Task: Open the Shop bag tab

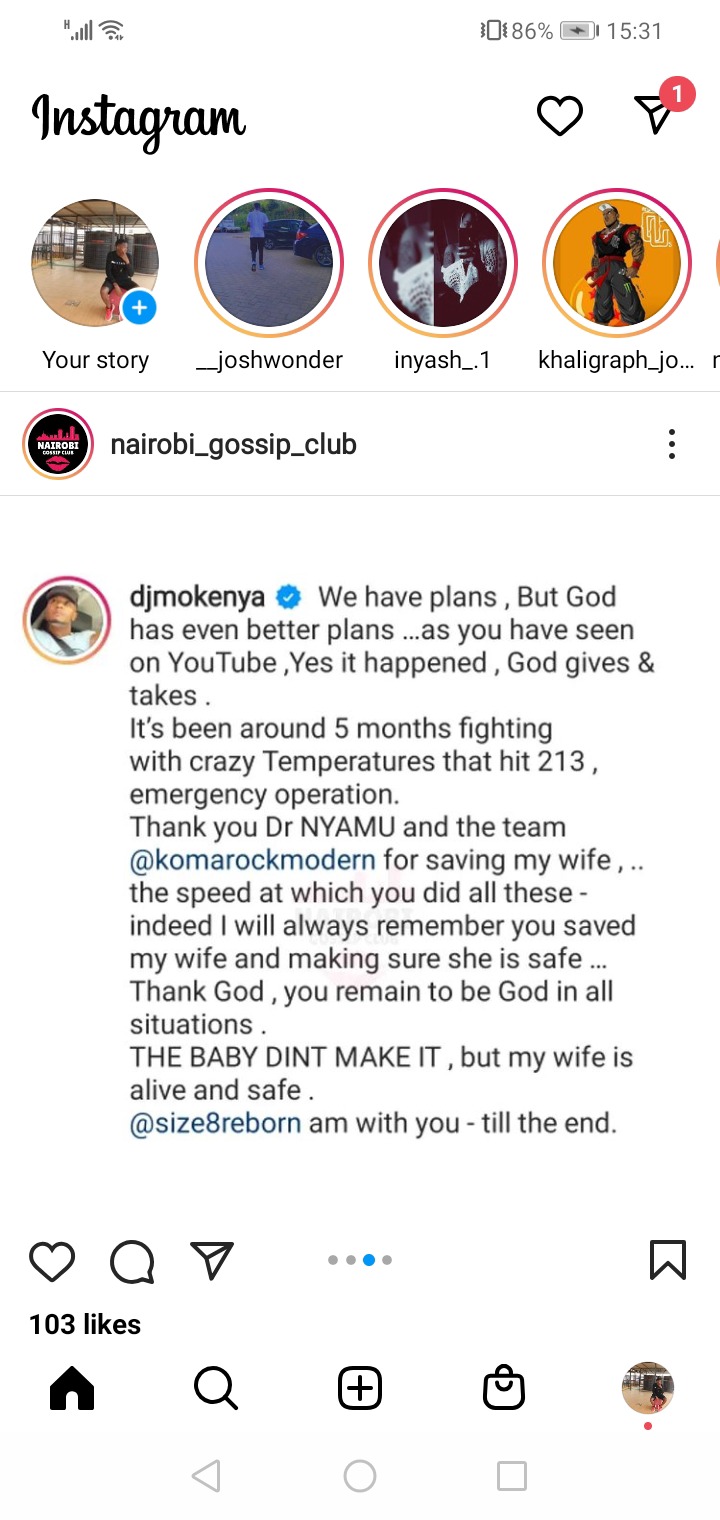Action: click(x=504, y=1388)
